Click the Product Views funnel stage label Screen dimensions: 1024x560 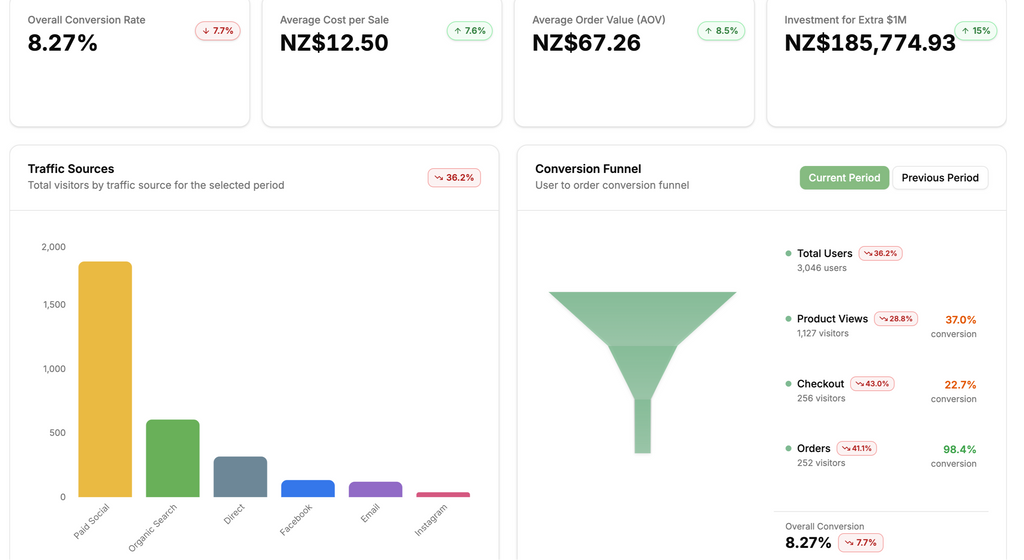[x=832, y=319]
